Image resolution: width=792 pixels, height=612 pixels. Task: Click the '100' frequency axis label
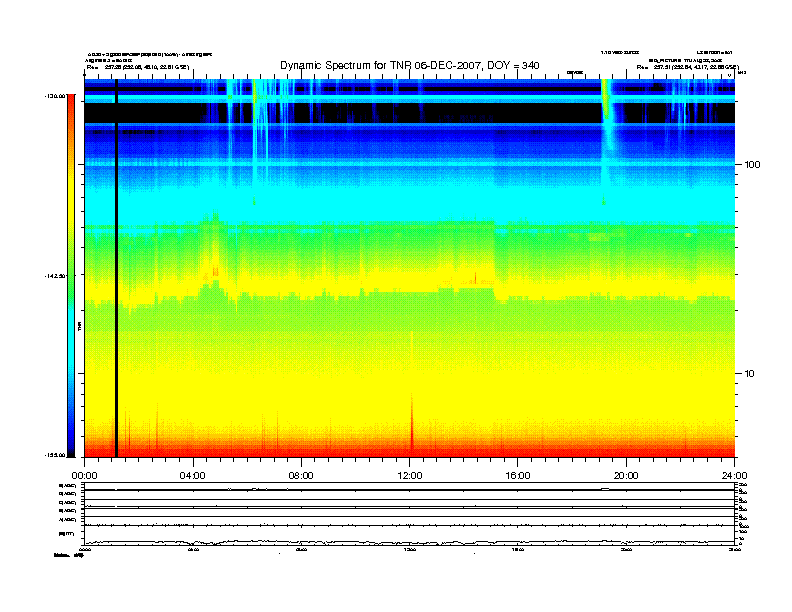(x=752, y=165)
